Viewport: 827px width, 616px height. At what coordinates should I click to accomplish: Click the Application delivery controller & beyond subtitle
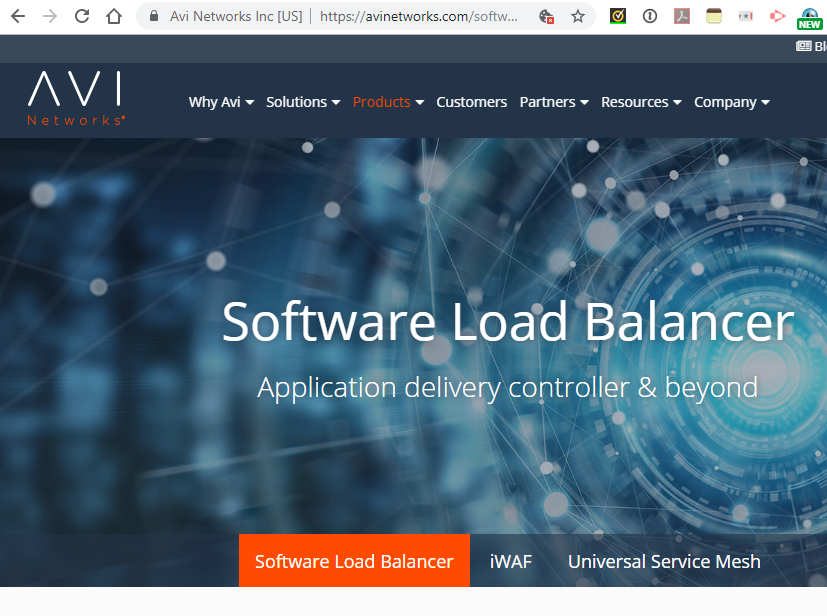click(x=507, y=388)
